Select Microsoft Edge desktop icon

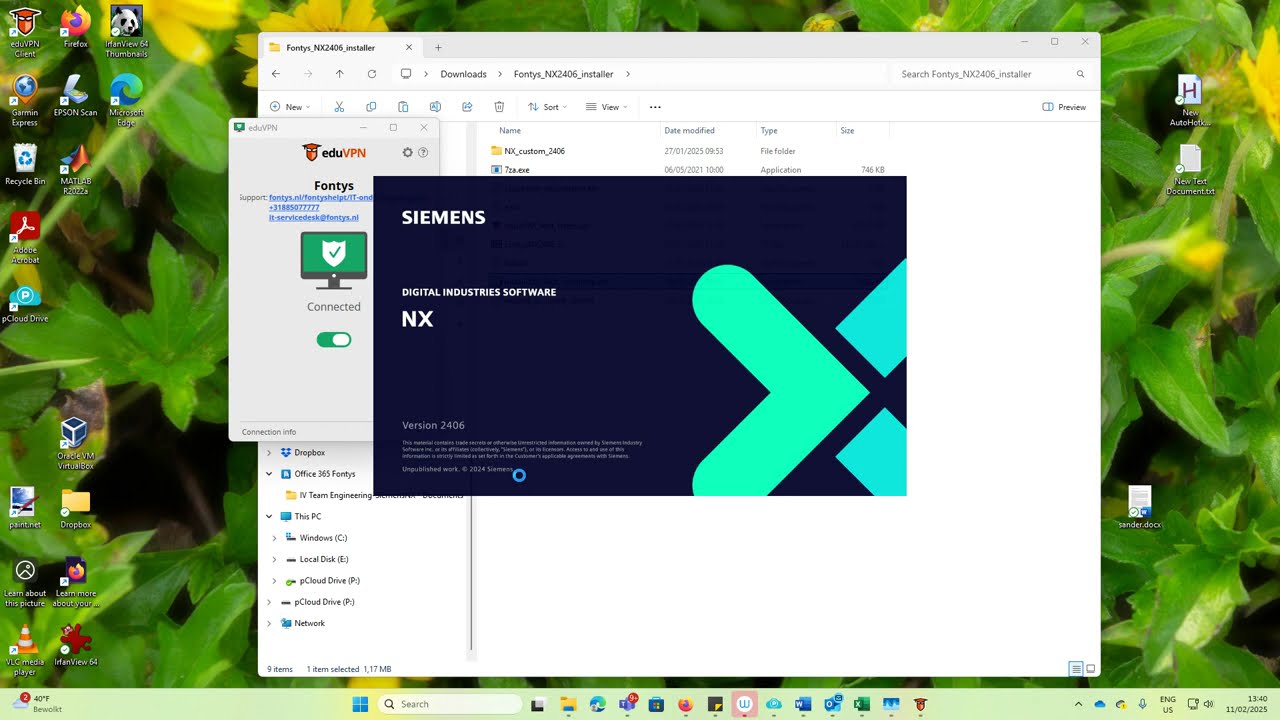coord(126,100)
